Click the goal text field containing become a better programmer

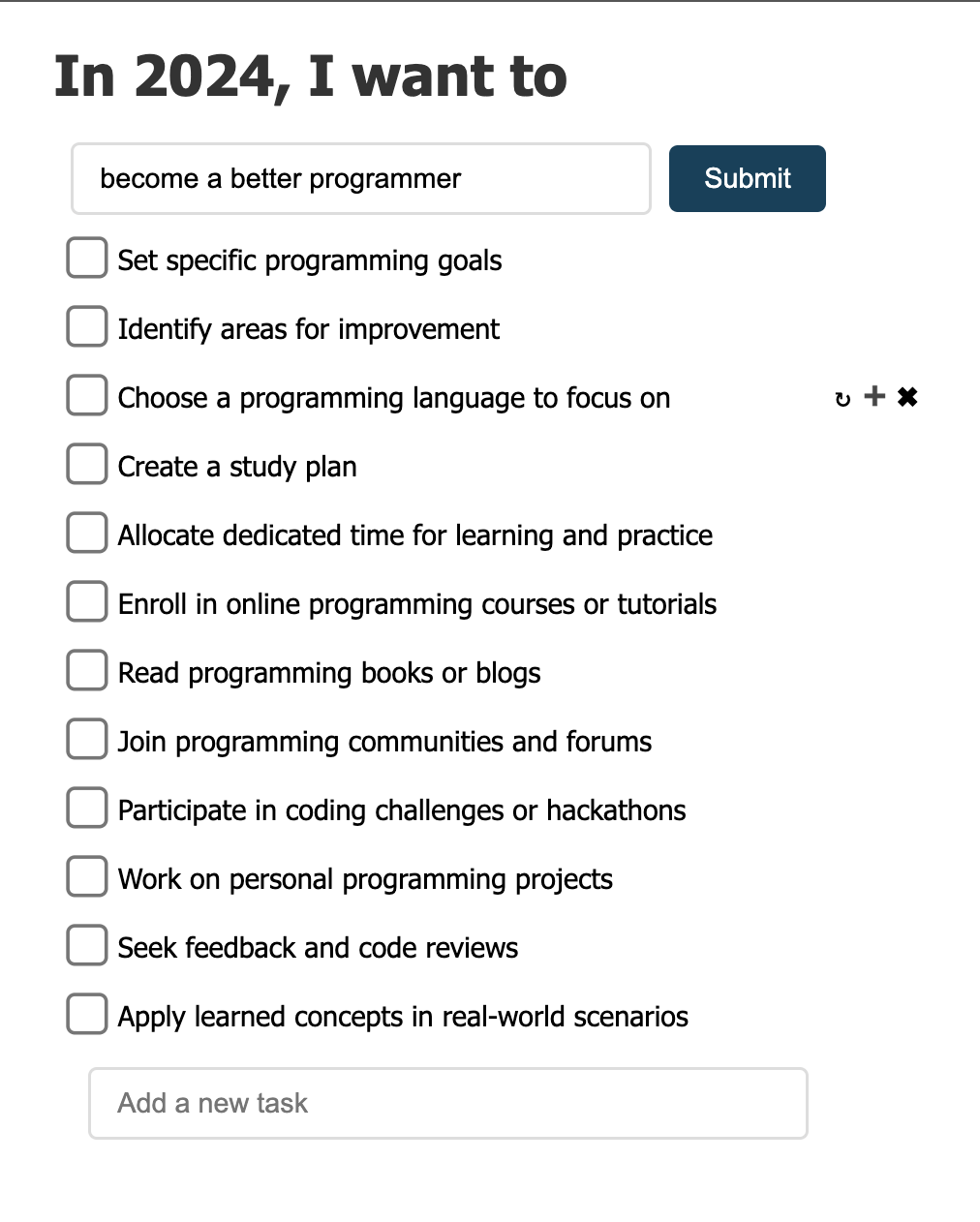coord(360,178)
